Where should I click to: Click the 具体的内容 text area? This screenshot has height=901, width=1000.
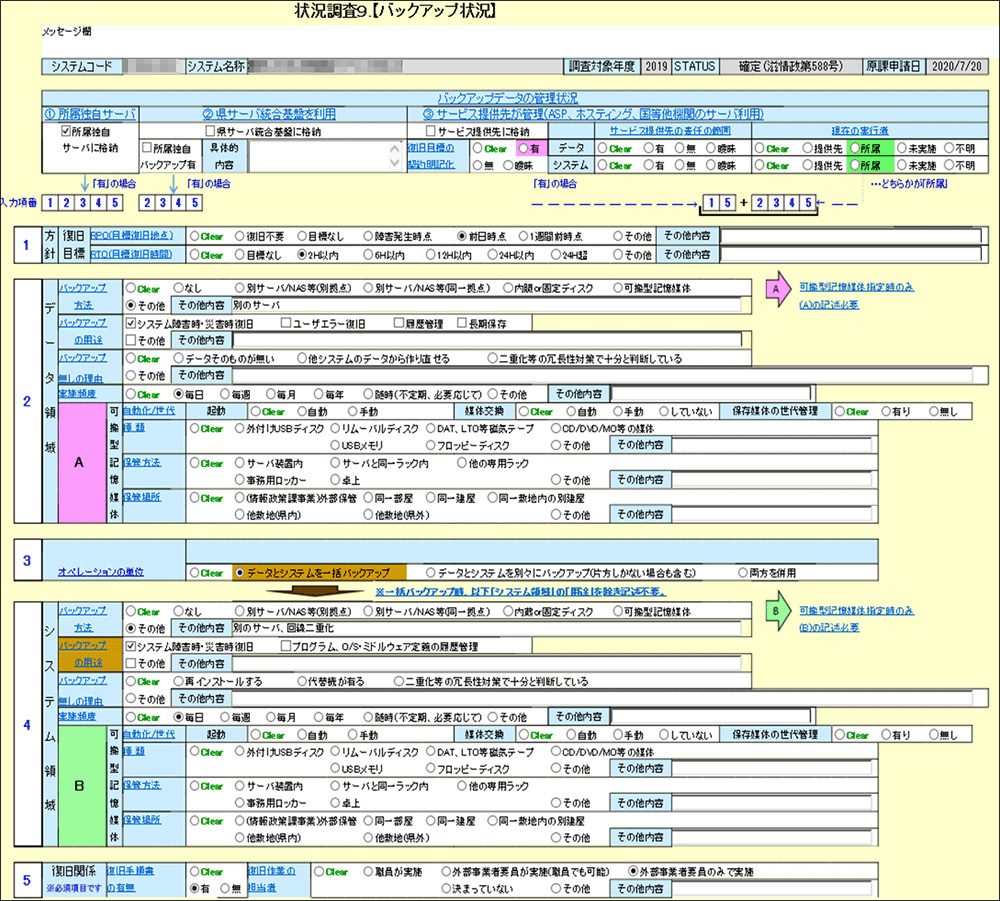click(321, 156)
